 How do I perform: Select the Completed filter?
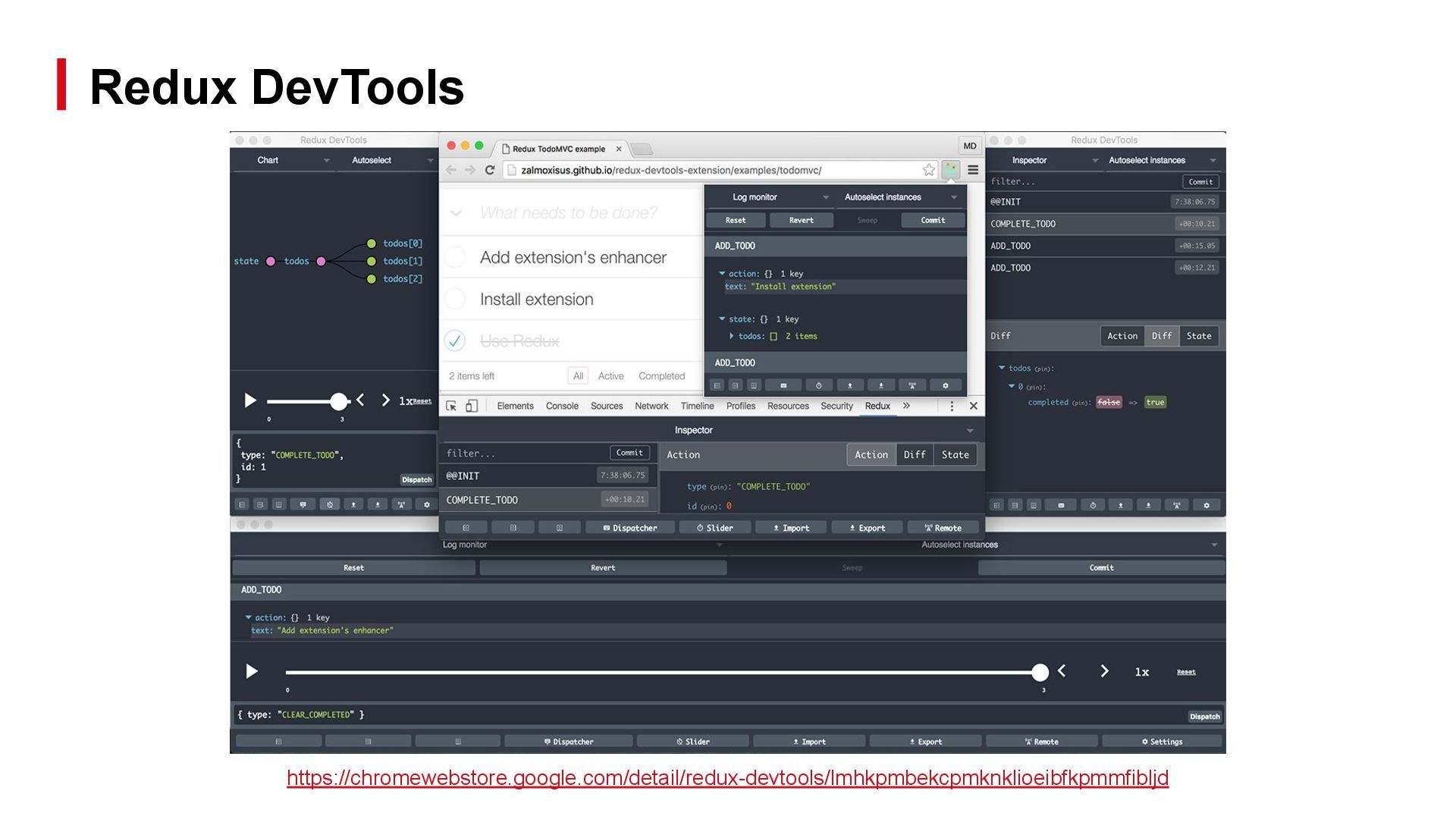coord(661,376)
